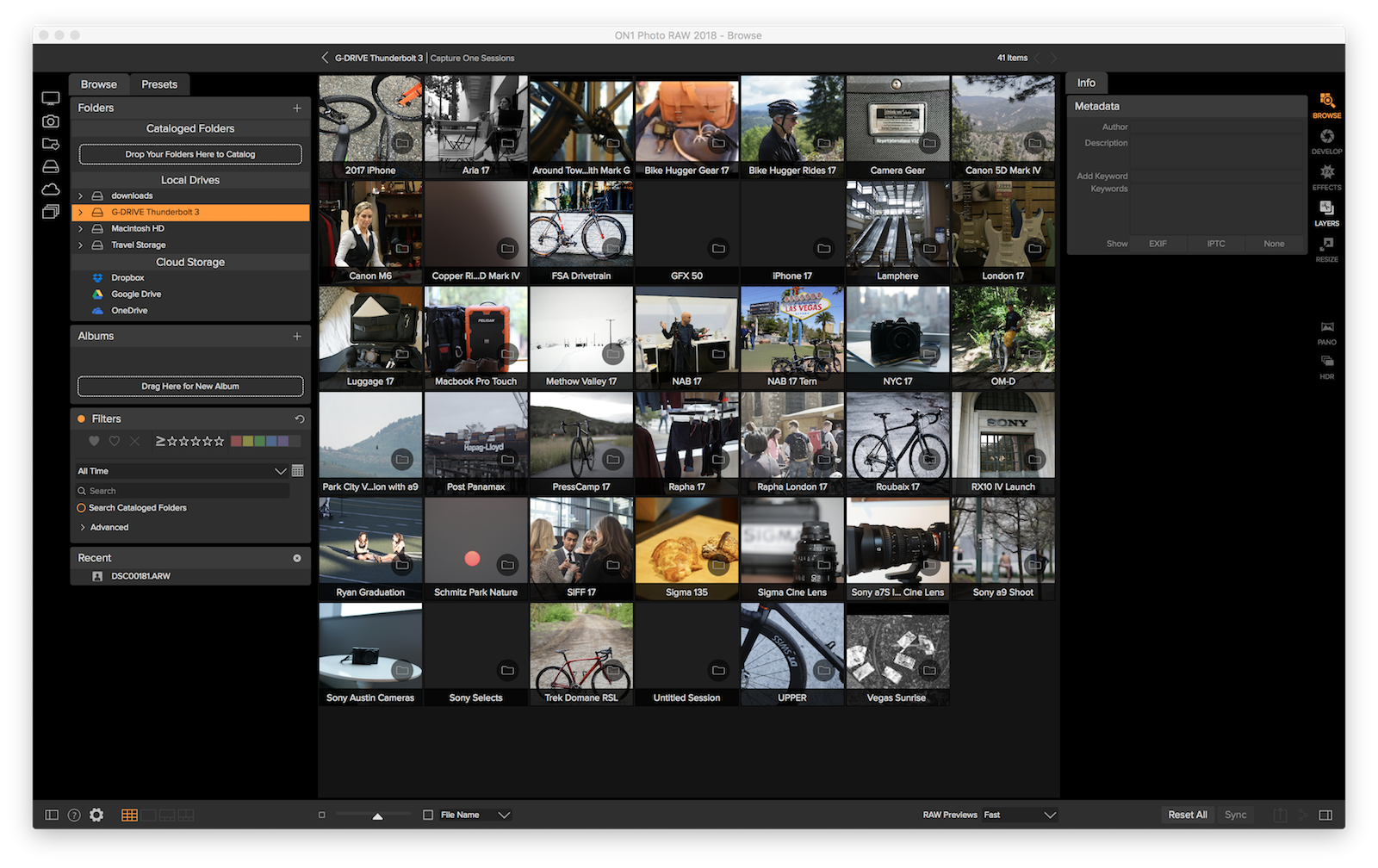Toggle the sort direction checkbox beside File Name
The image size is (1378, 868).
428,815
